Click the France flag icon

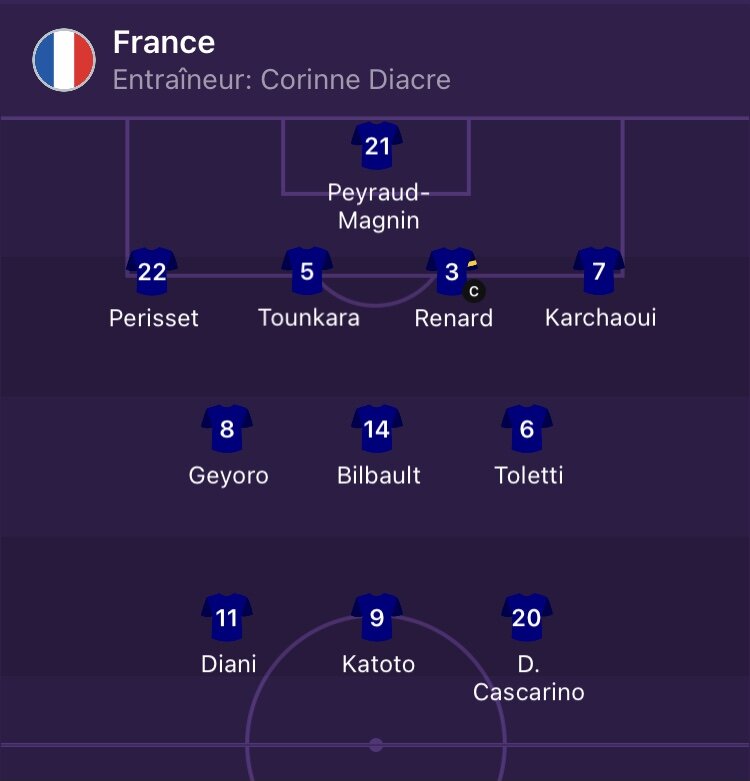pos(64,60)
